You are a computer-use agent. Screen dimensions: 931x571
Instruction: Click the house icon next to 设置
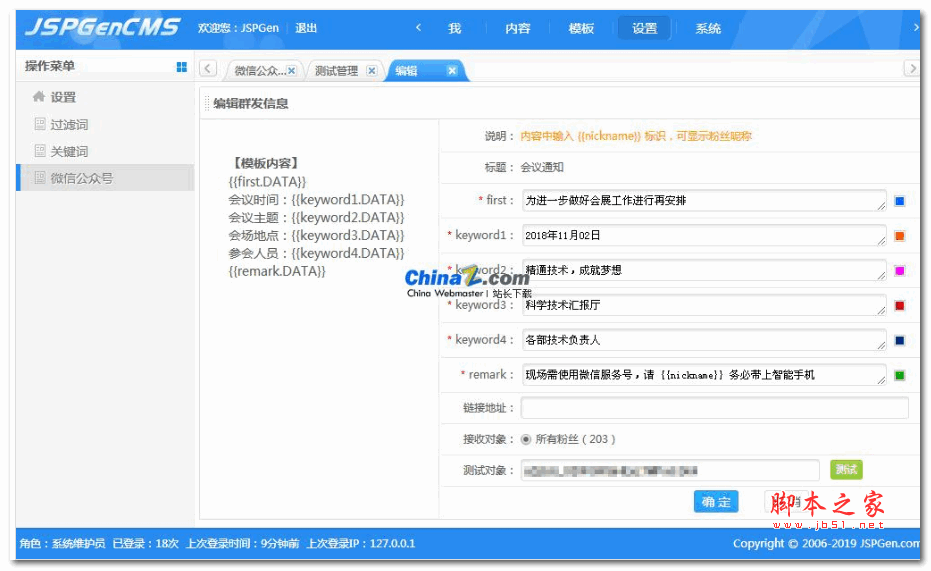click(x=39, y=96)
